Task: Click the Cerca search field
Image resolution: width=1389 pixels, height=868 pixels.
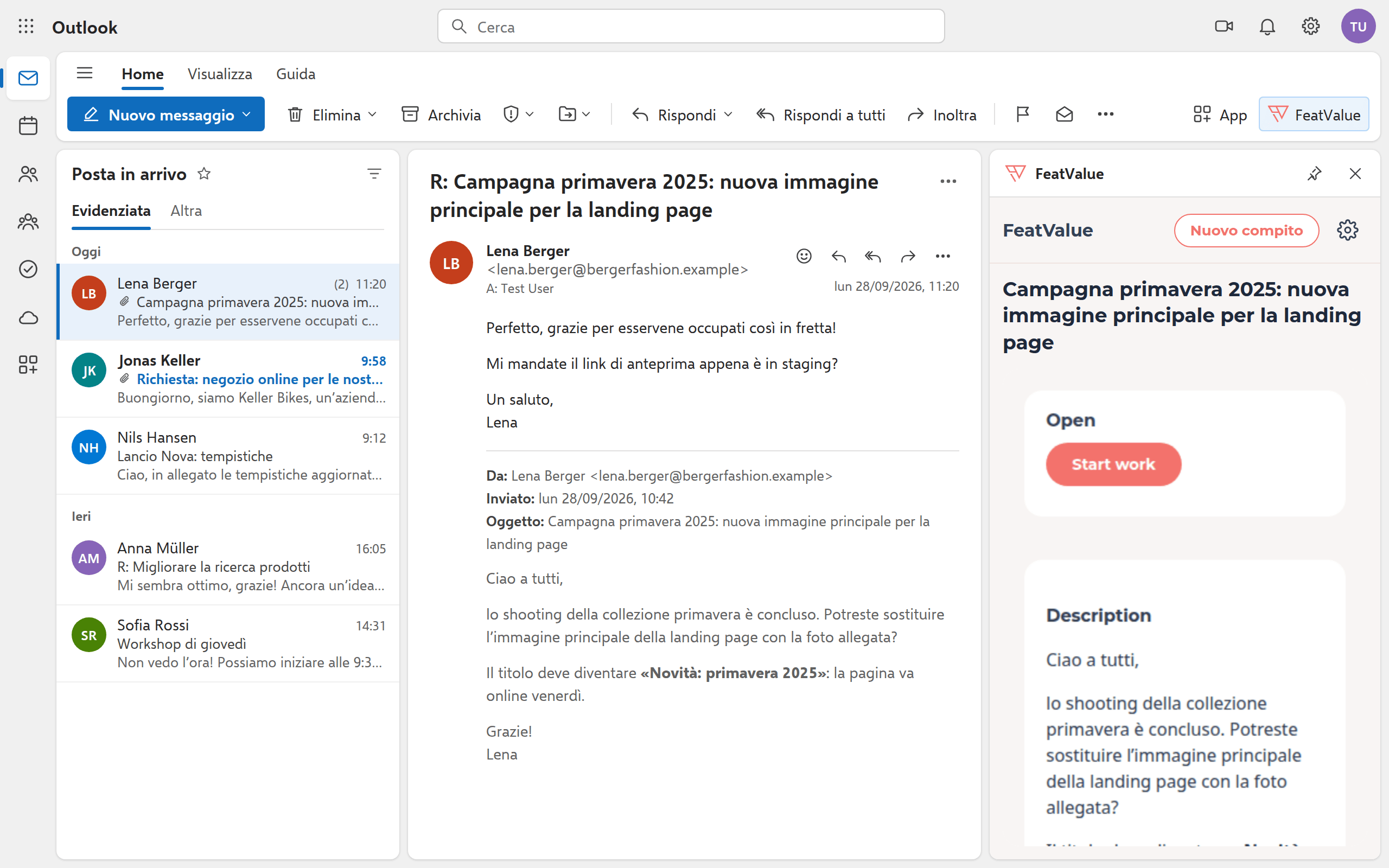Action: pos(691,27)
